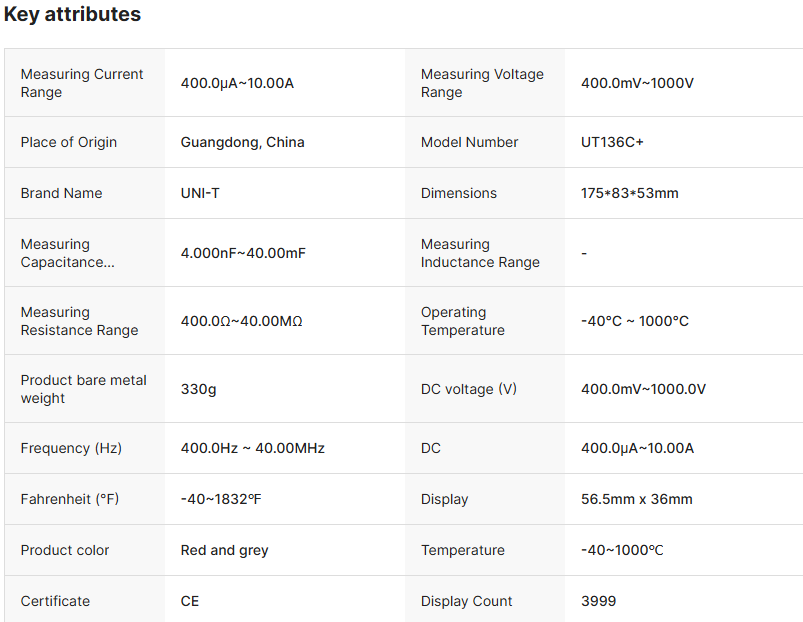Click the 400.0Hz ~ 40.00MHz frequency value
This screenshot has width=803, height=622.
tap(252, 448)
